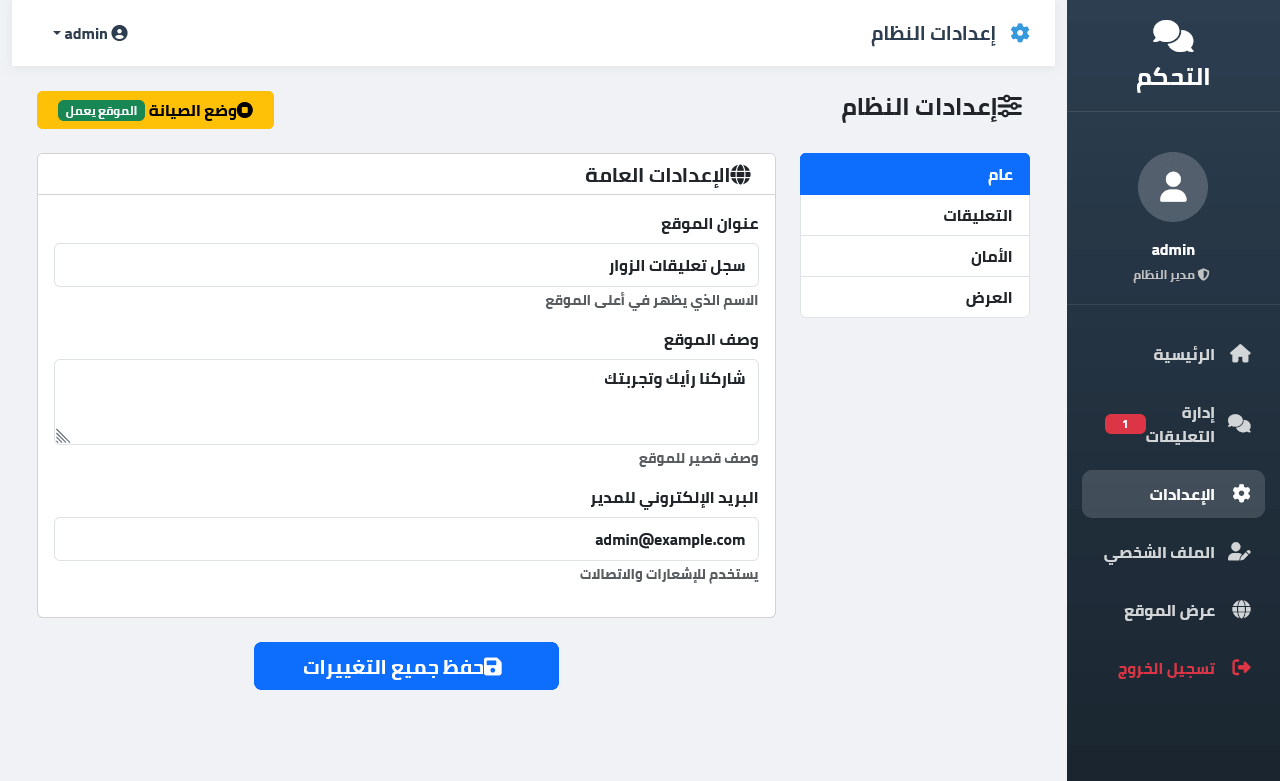Click the comments management chat icon
This screenshot has height=781, width=1280.
(x=1239, y=424)
